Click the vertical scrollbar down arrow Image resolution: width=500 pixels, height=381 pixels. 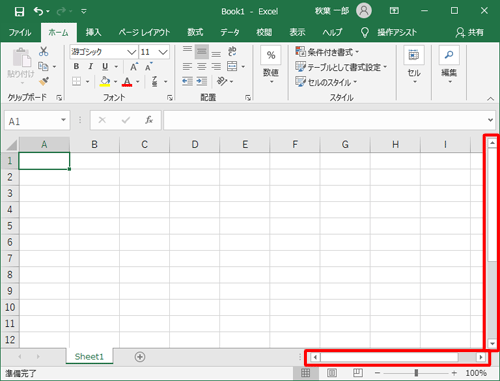click(x=492, y=343)
